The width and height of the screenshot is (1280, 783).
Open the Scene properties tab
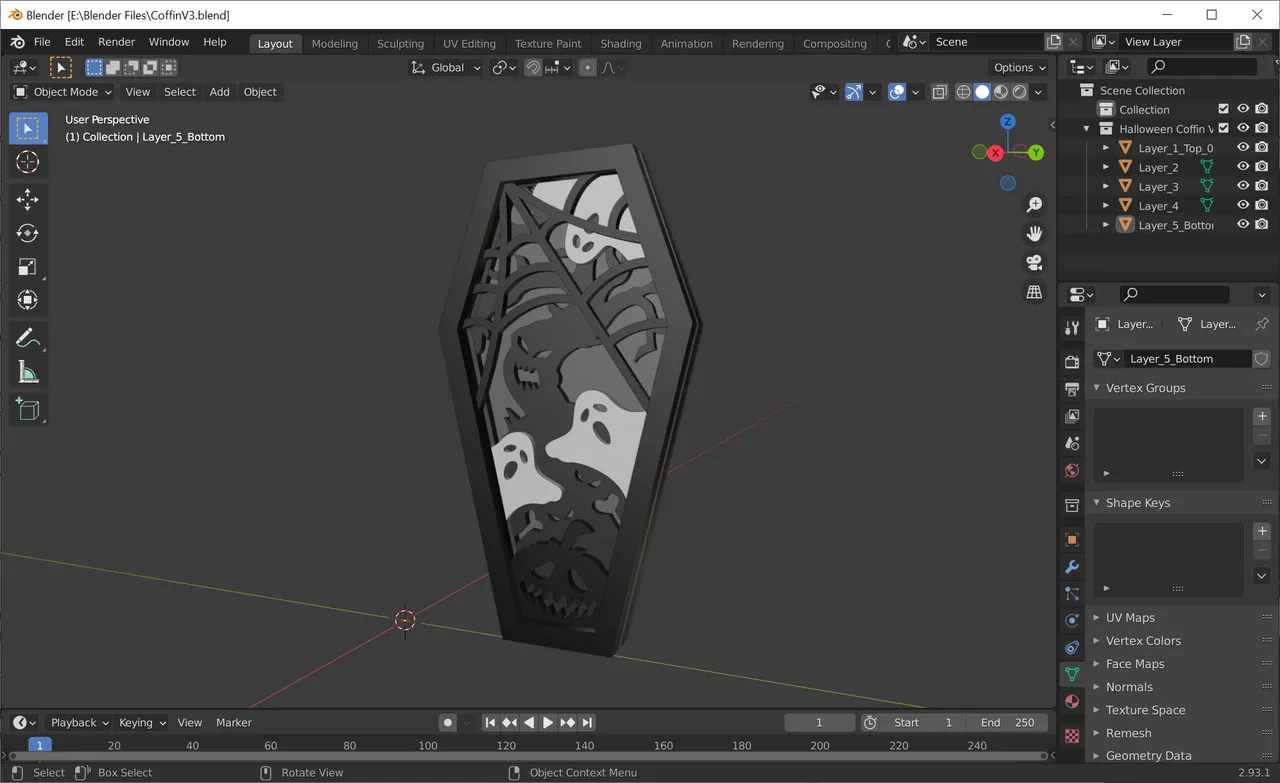tap(1072, 443)
